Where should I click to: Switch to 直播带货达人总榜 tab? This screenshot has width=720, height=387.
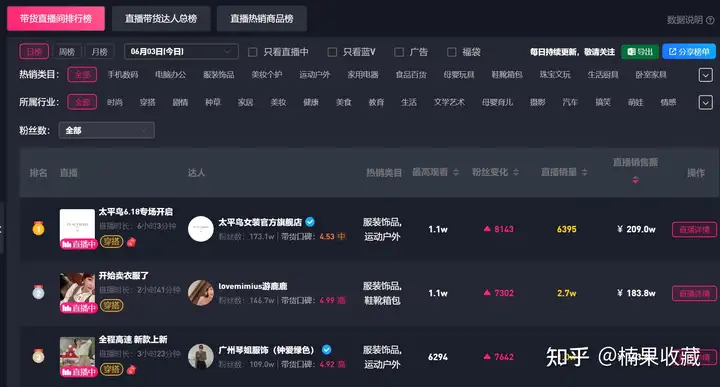(x=161, y=19)
